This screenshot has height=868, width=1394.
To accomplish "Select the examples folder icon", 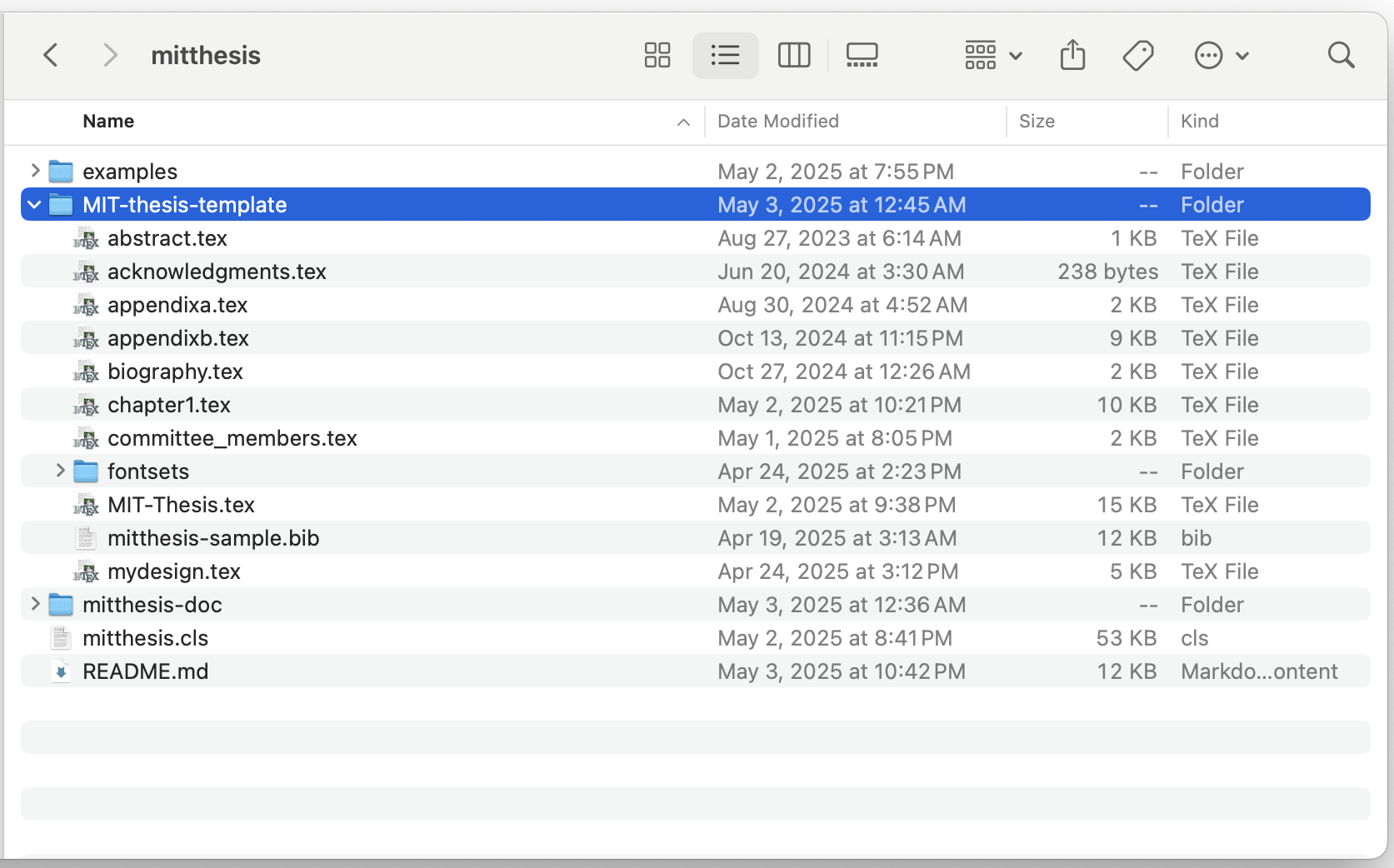I will click(x=61, y=172).
